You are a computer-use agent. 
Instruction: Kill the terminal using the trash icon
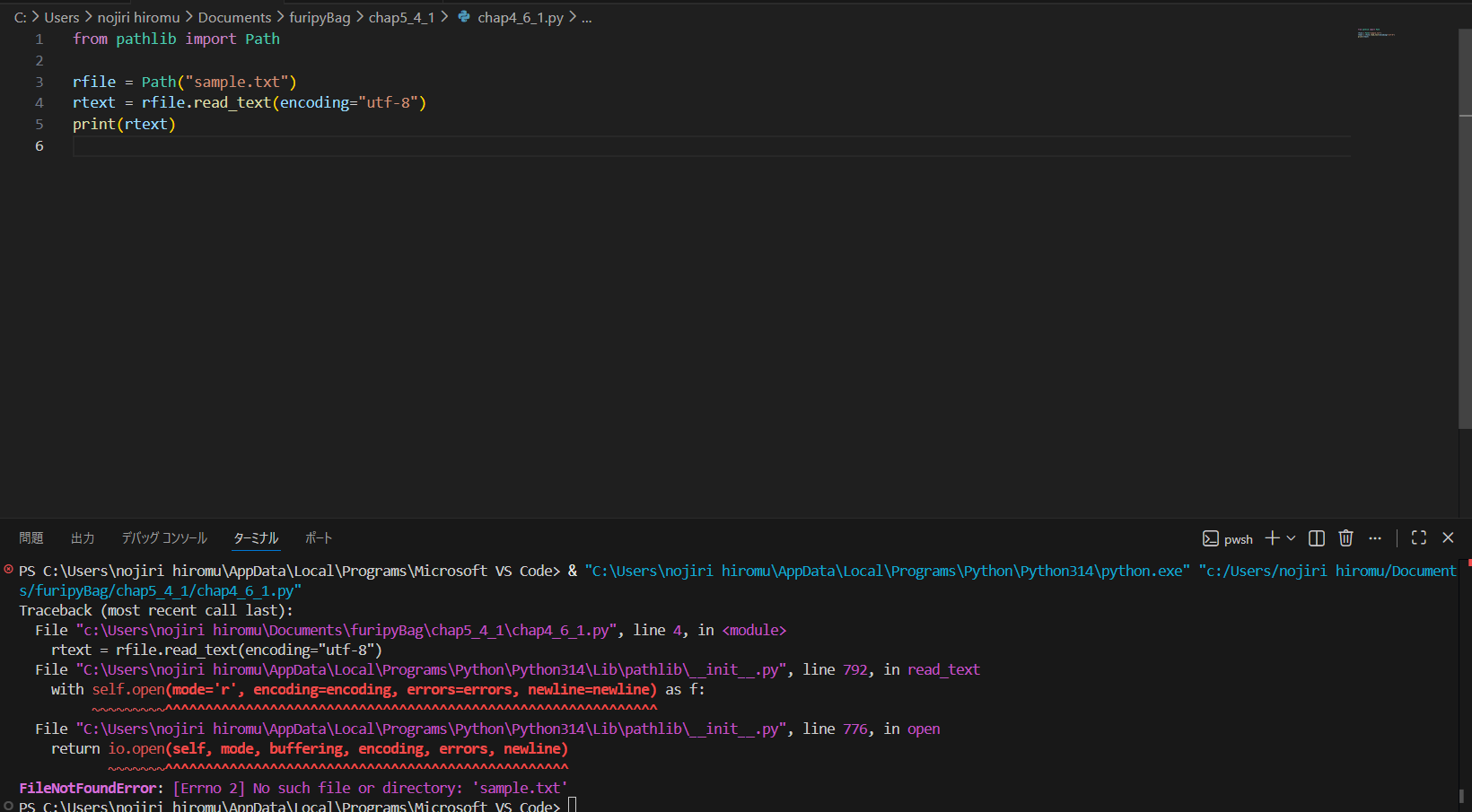pos(1345,538)
